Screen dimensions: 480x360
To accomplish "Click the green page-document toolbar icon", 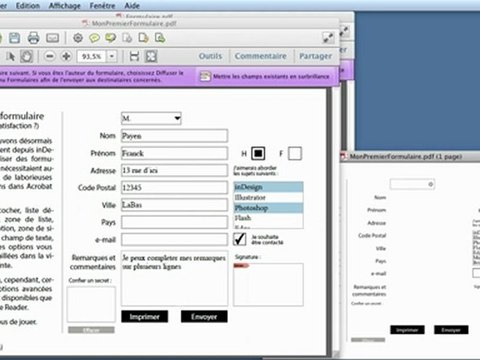I will pyautogui.click(x=160, y=38).
